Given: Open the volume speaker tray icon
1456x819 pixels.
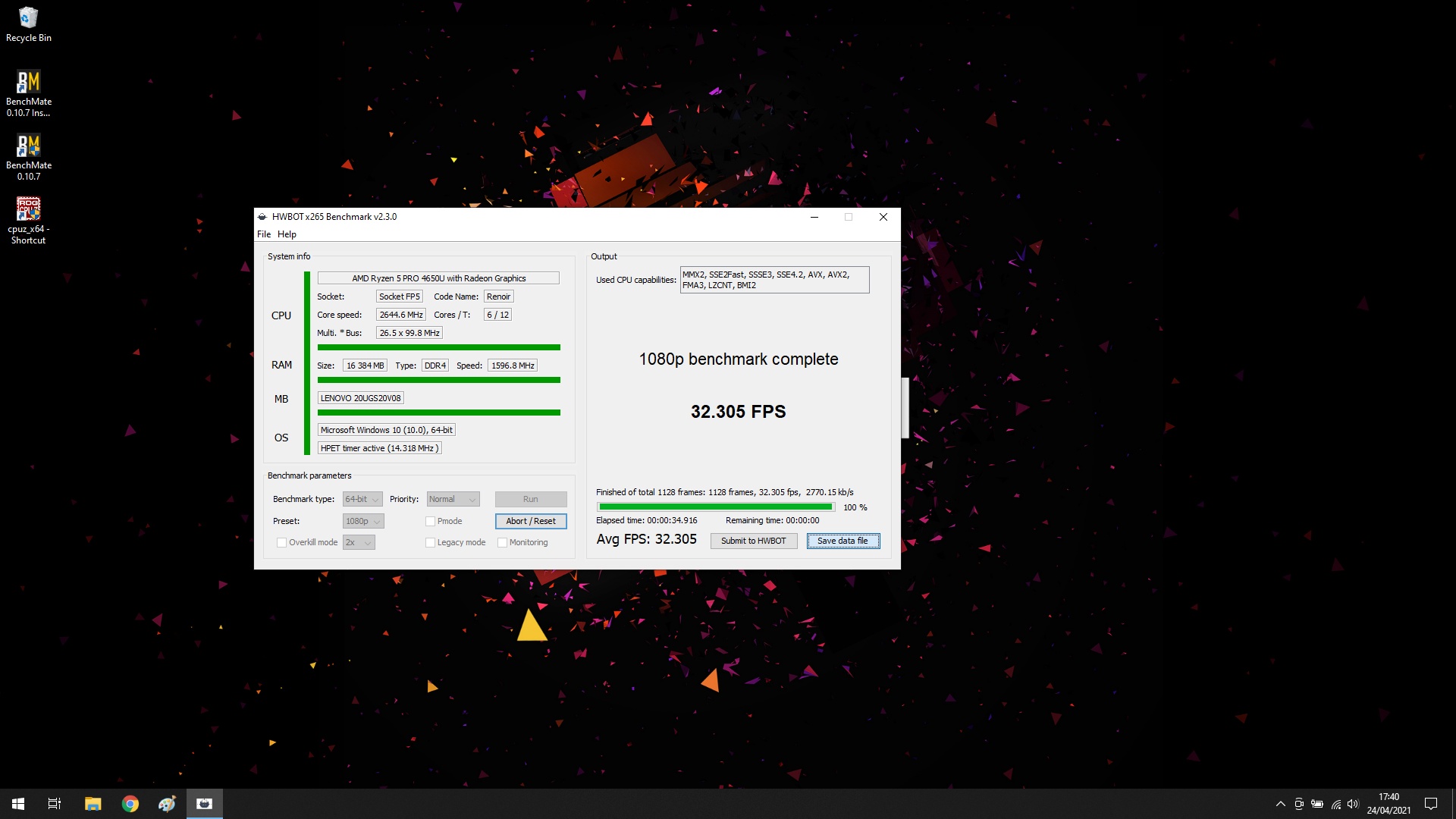Looking at the screenshot, I should pos(1353,804).
